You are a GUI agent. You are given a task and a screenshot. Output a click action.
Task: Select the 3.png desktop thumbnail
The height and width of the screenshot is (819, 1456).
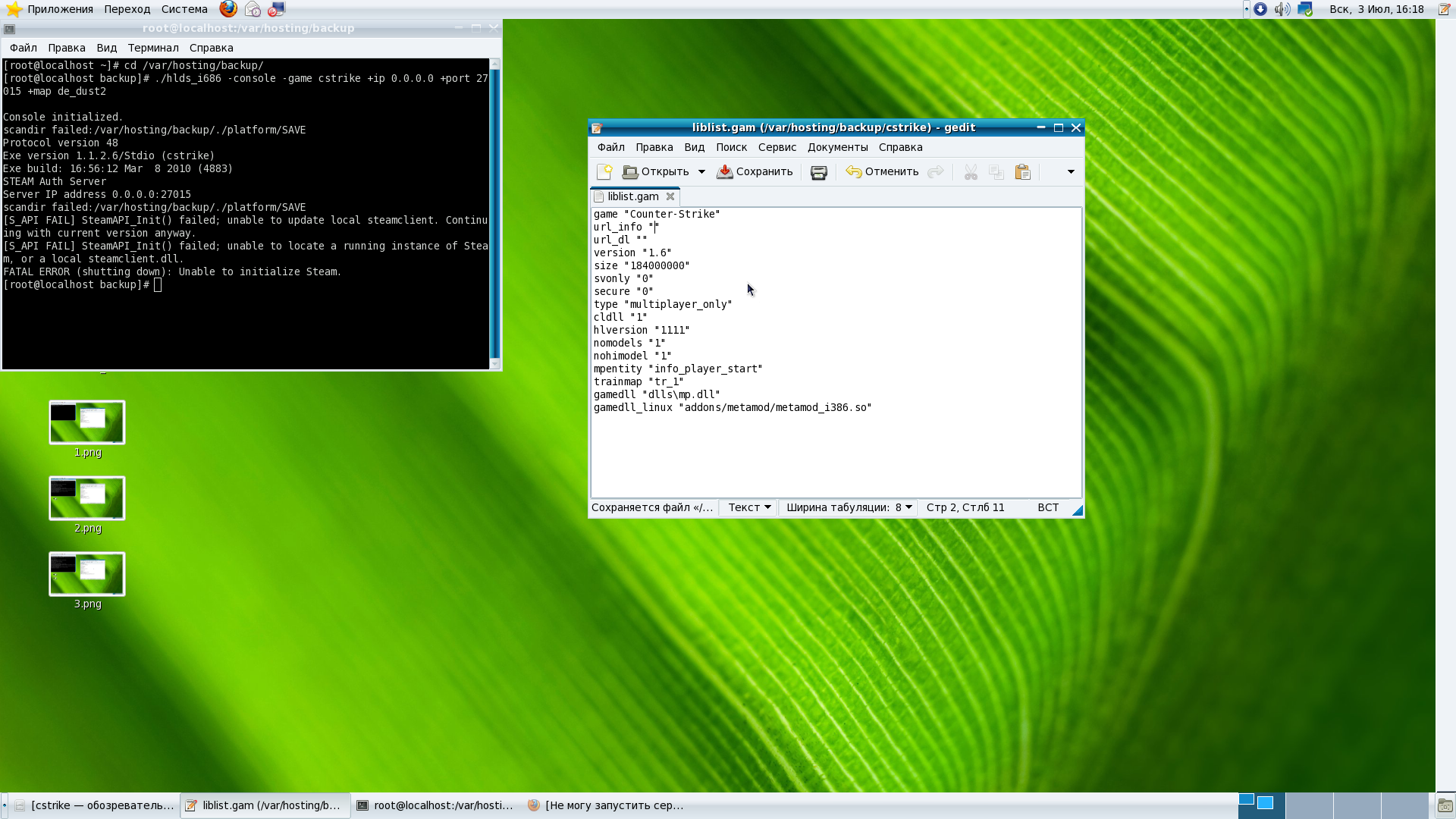87,574
